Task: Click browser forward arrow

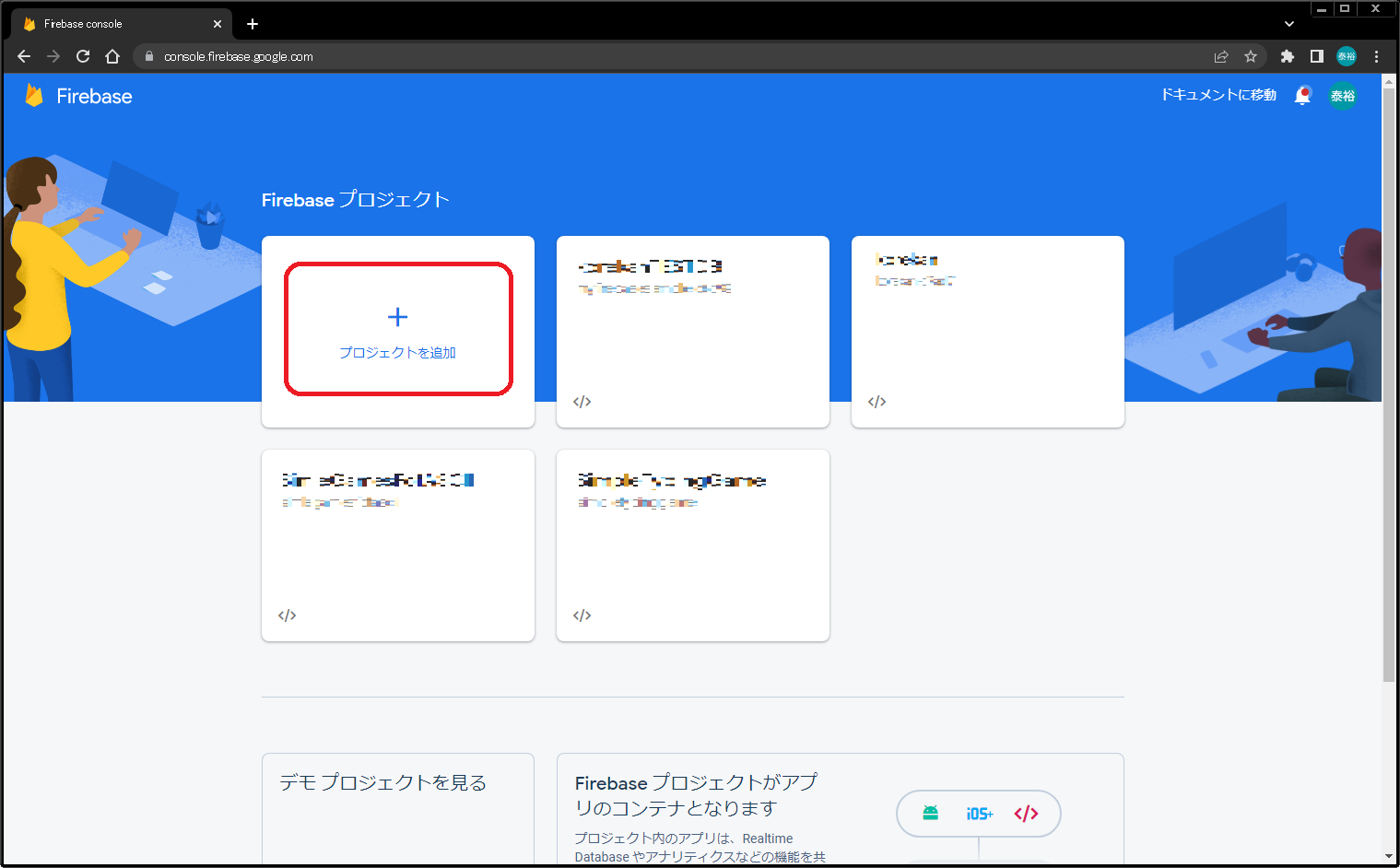Action: (x=53, y=56)
